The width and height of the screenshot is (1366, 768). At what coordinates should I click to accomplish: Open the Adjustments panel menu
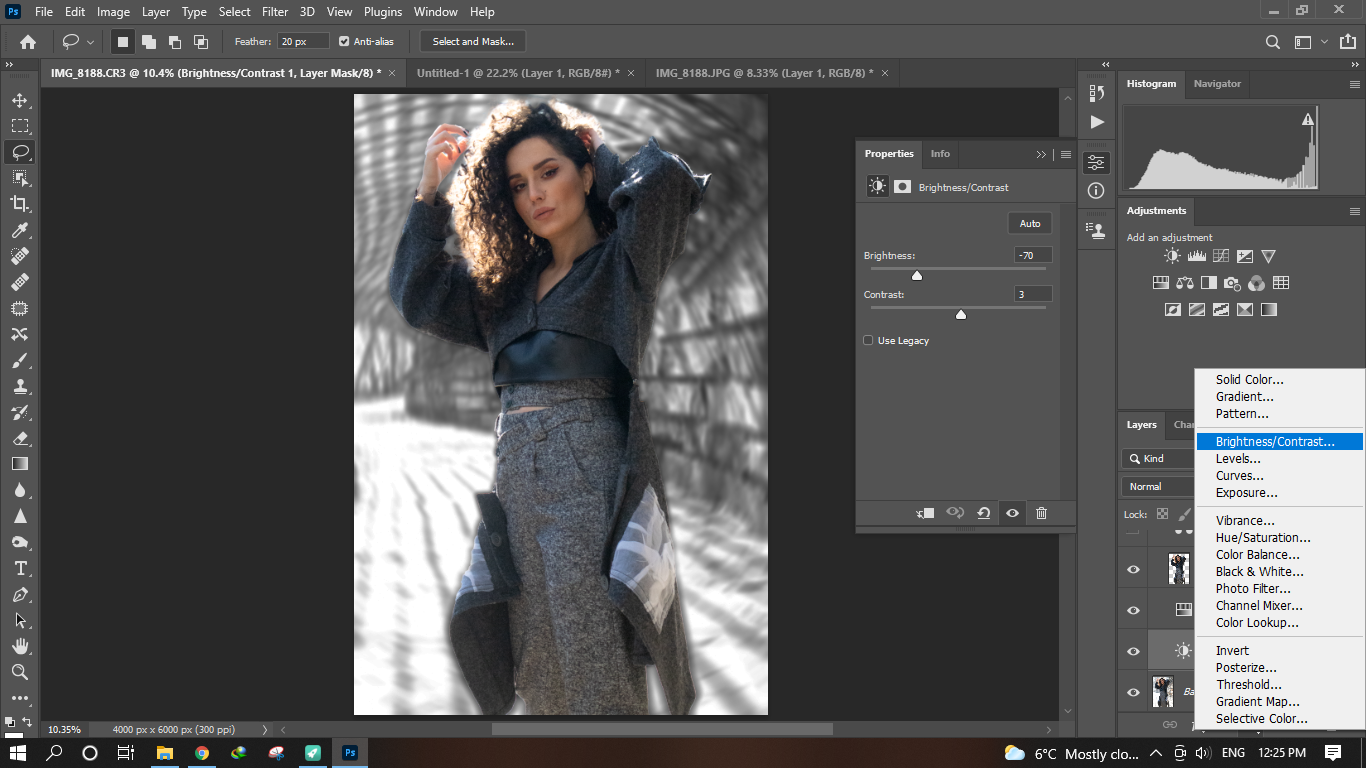tap(1354, 211)
